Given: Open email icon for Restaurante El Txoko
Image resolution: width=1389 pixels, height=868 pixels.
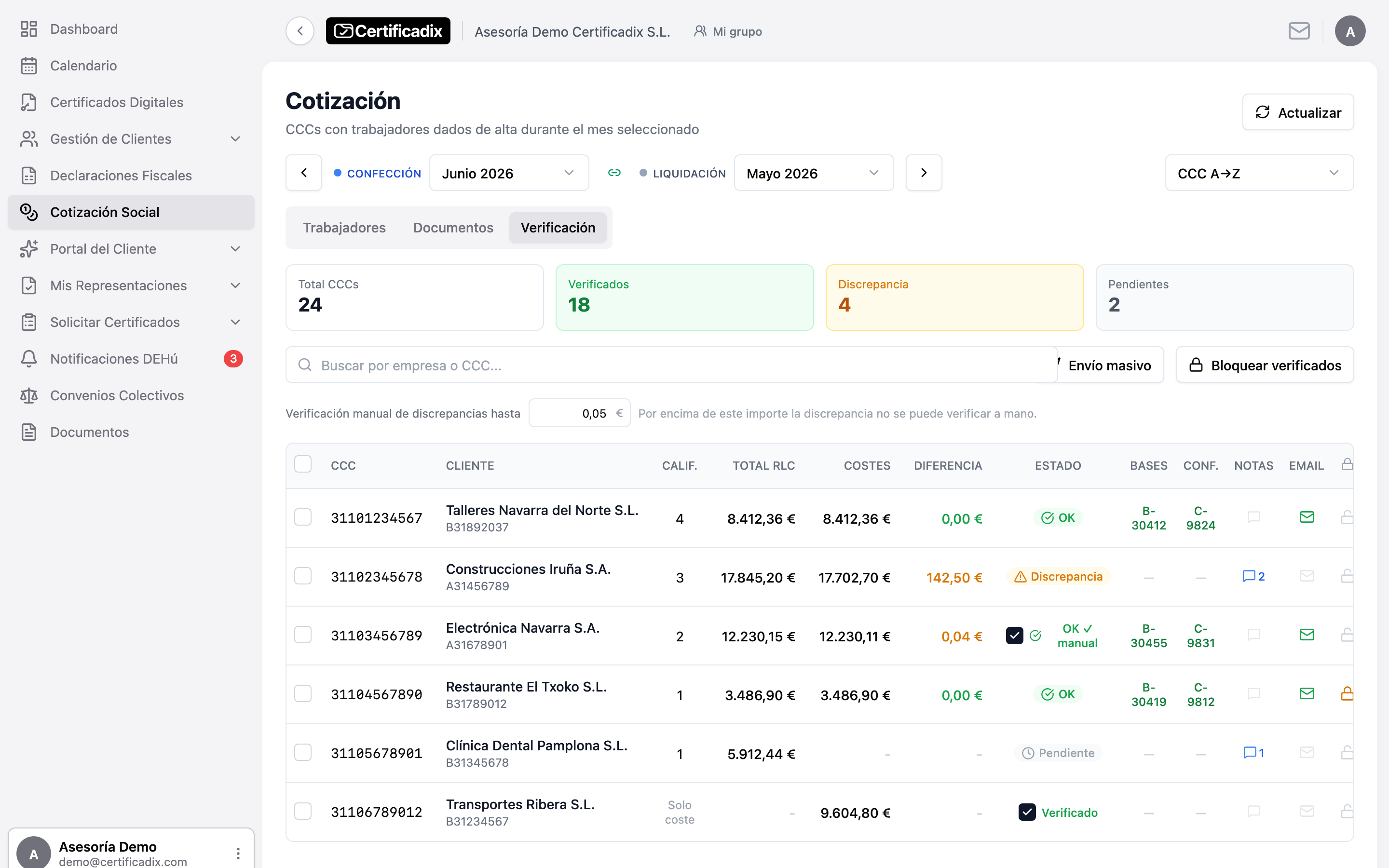Looking at the screenshot, I should [1307, 693].
